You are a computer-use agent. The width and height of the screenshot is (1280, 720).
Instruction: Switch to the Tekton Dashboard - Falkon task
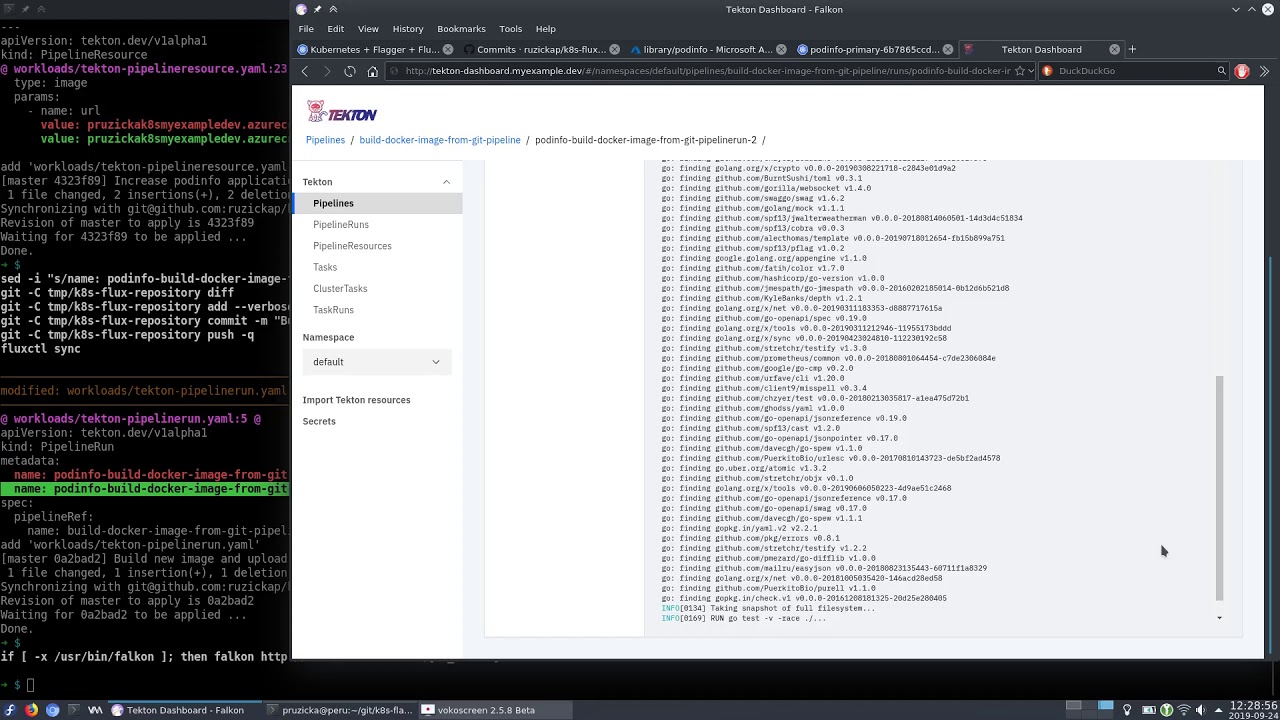185,710
